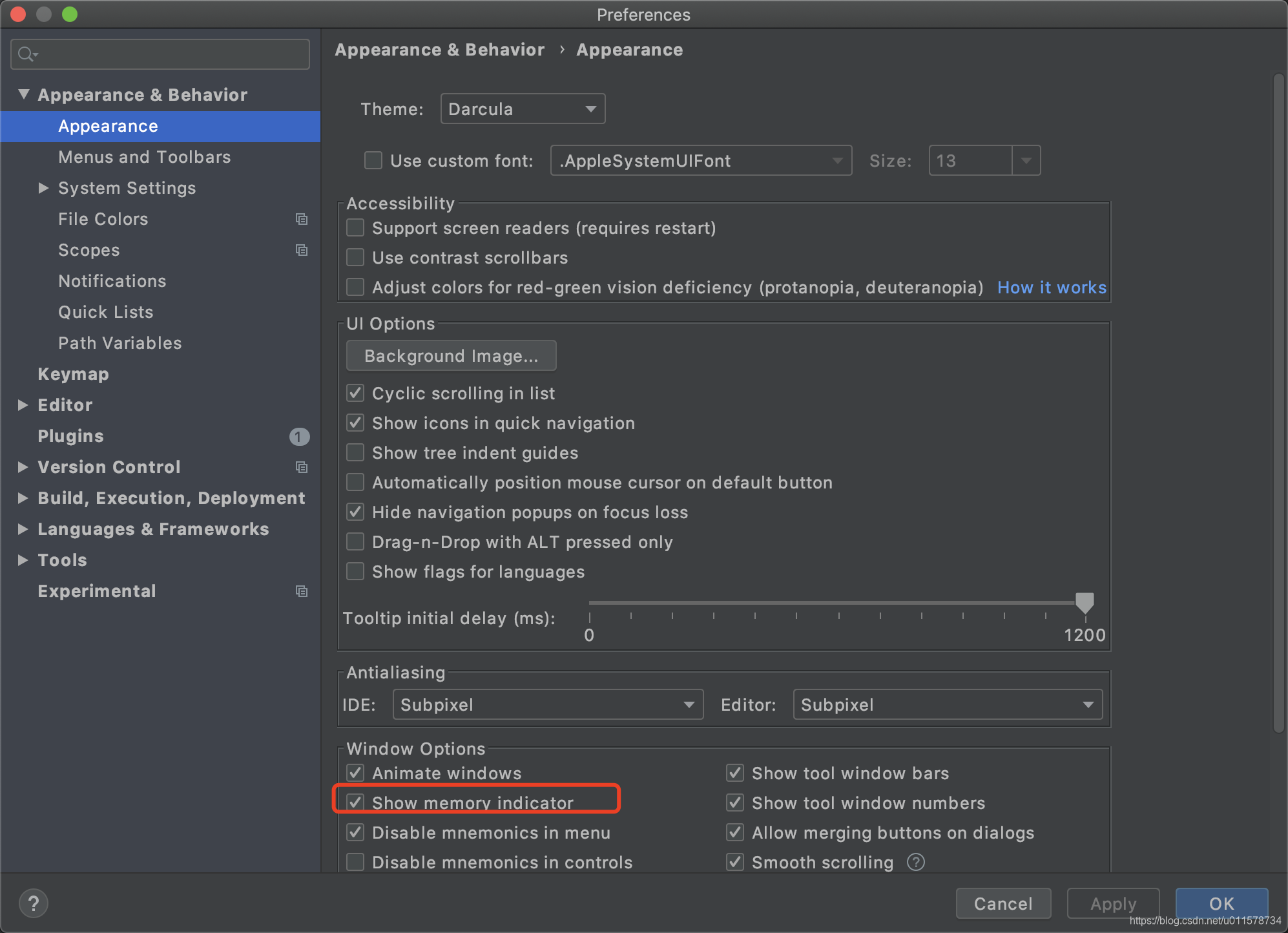
Task: Click the How it works link
Action: pyautogui.click(x=1052, y=288)
